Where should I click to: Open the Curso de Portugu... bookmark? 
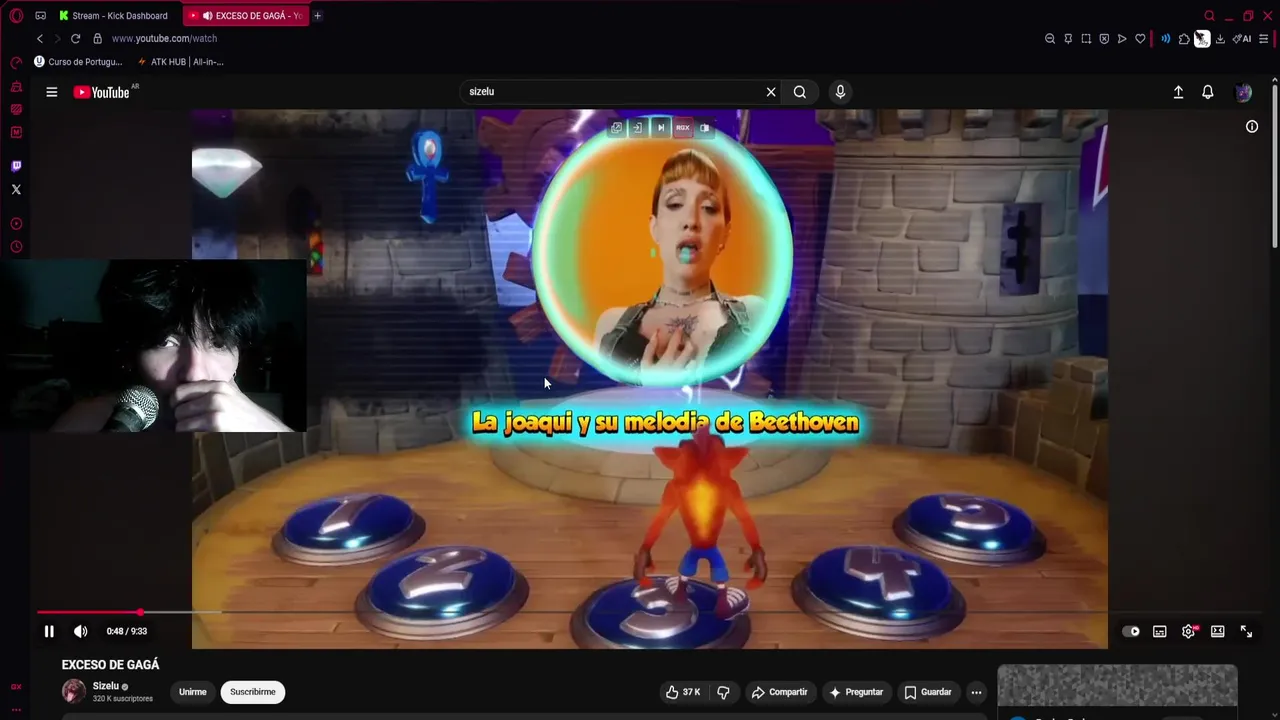click(78, 62)
